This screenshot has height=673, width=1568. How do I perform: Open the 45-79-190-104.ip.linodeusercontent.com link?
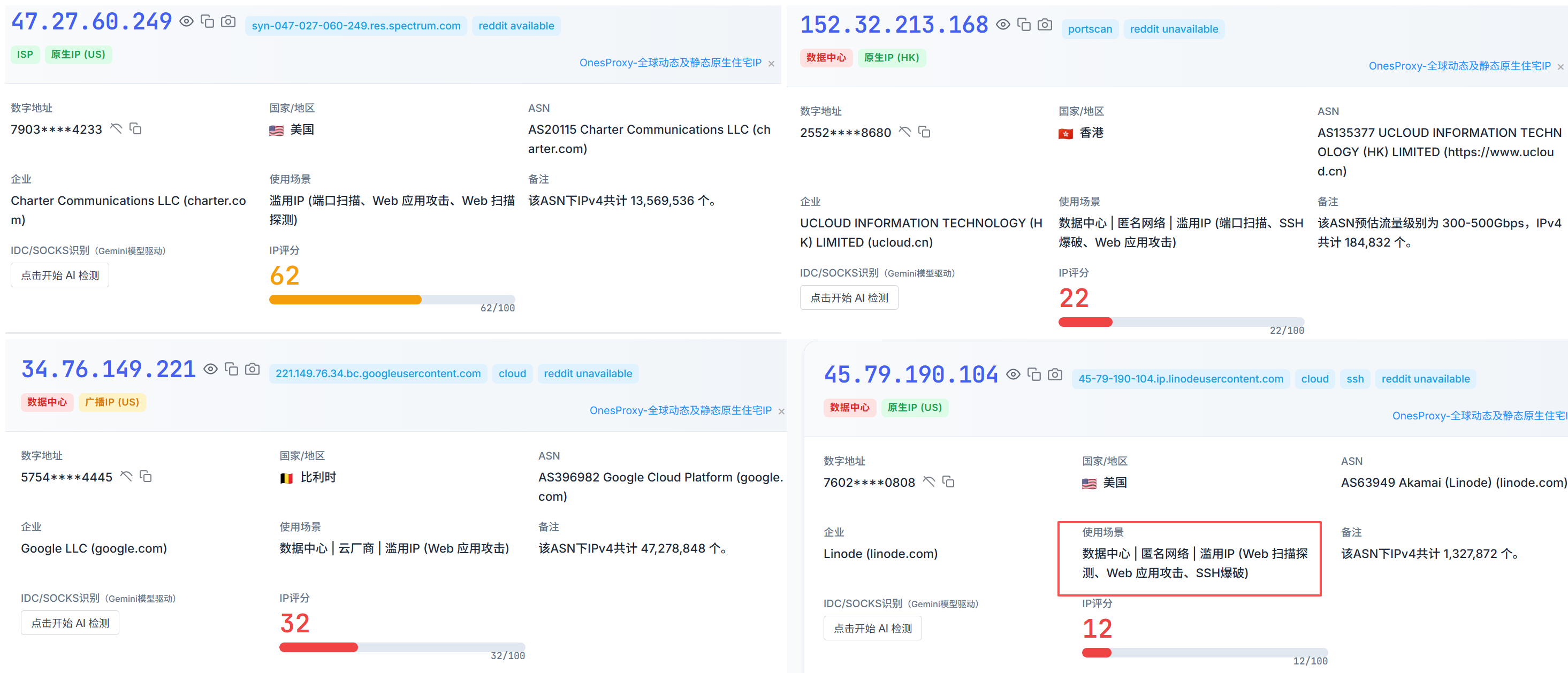click(1180, 378)
